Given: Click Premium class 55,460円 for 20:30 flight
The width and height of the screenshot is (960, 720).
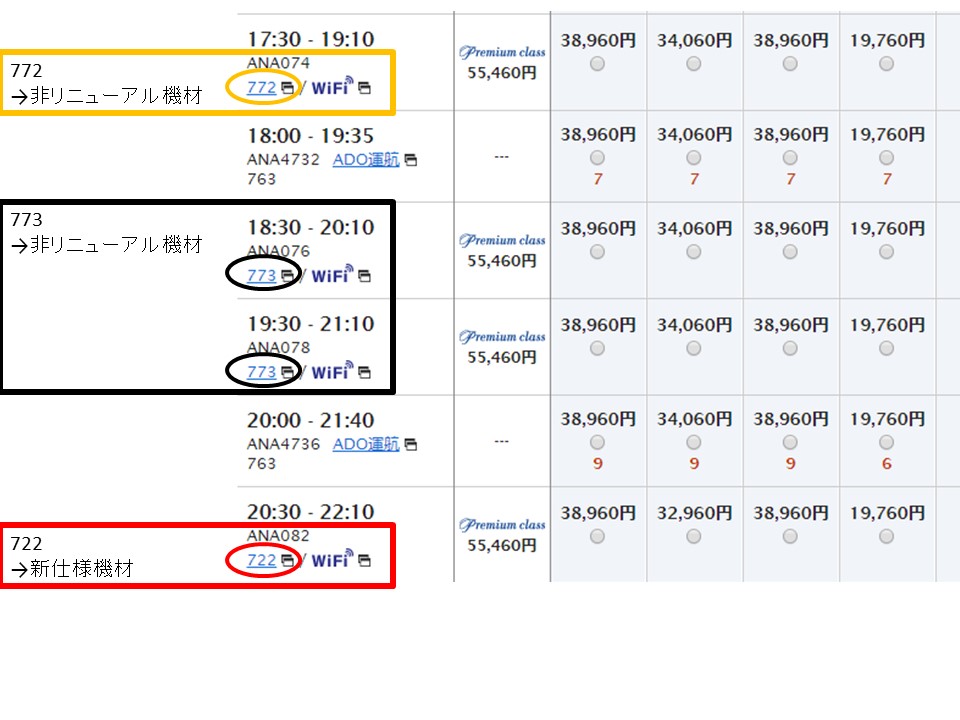Looking at the screenshot, I should pos(502,535).
